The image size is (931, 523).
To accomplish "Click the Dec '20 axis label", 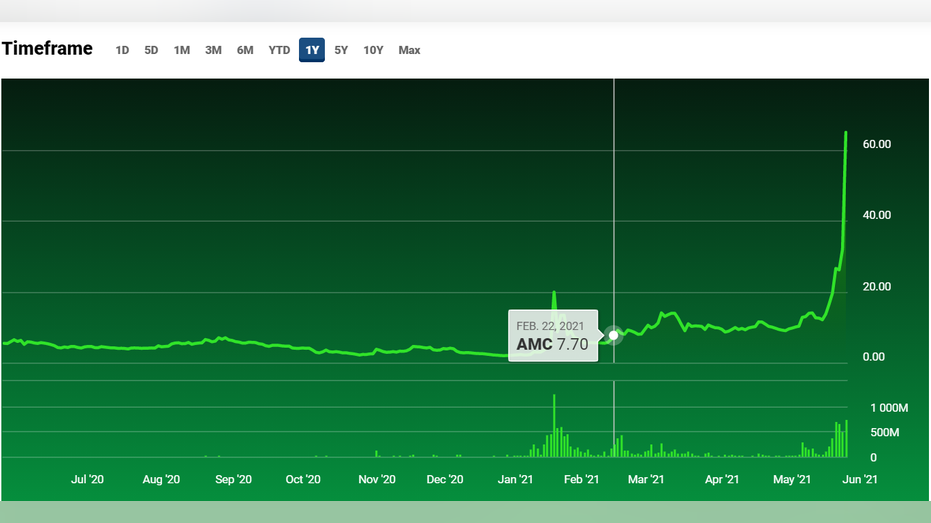I will (x=445, y=479).
